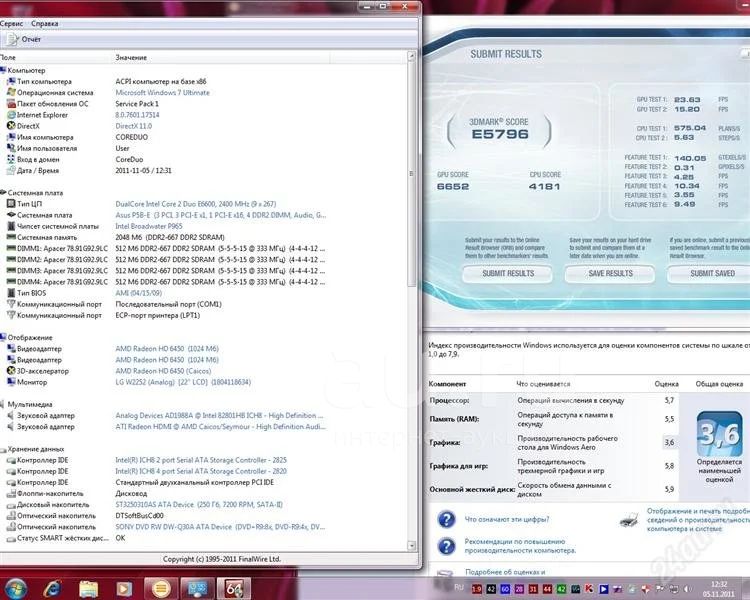Click the Флоппи-накопитель drive icon
Viewport: 750px width, 600px height.
(x=11, y=494)
